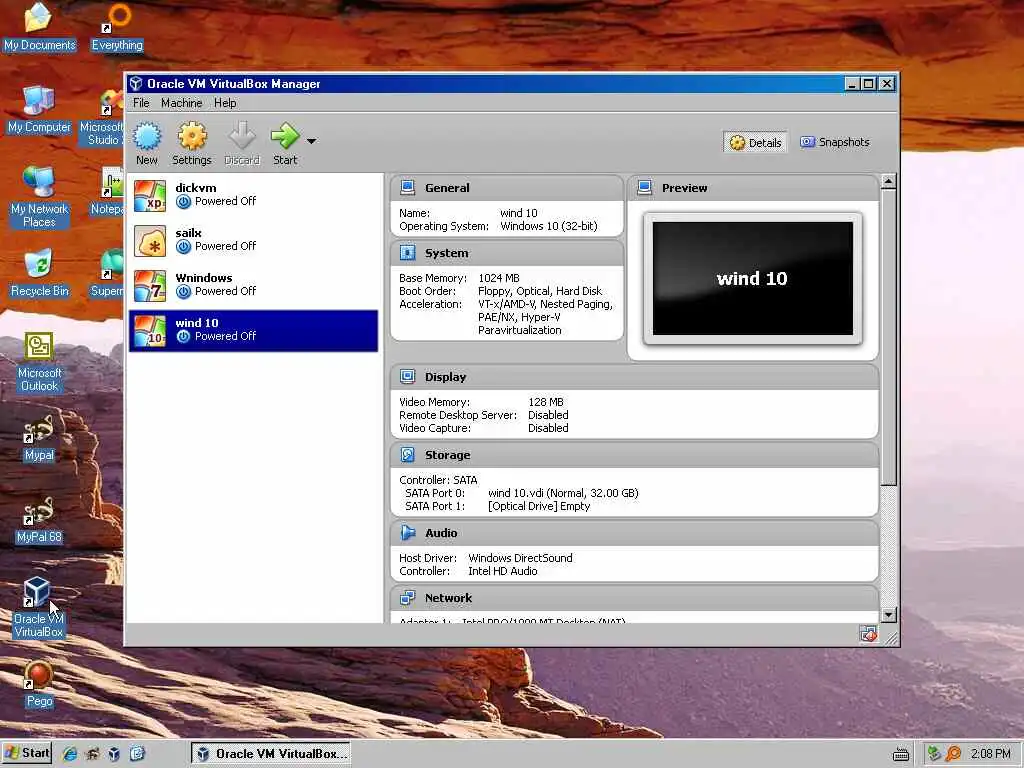The width and height of the screenshot is (1024, 768).
Task: Select the dickvm virtual machine
Action: (253, 195)
